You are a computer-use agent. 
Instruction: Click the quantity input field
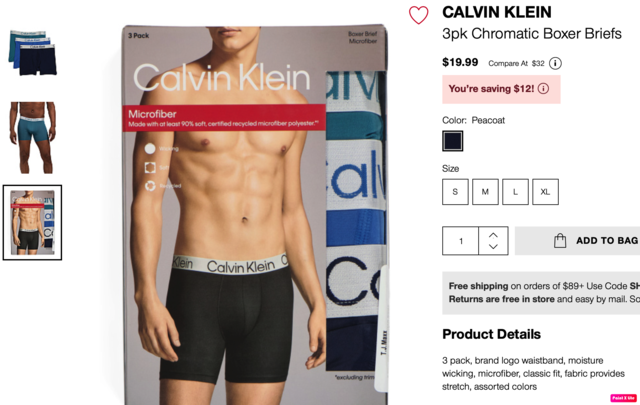pyautogui.click(x=460, y=241)
